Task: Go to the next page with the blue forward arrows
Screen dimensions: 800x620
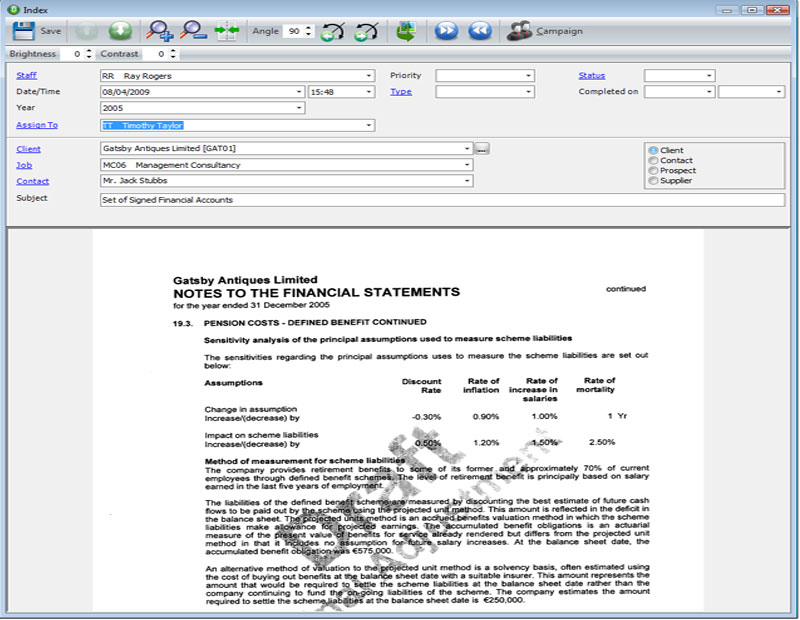Action: point(446,31)
